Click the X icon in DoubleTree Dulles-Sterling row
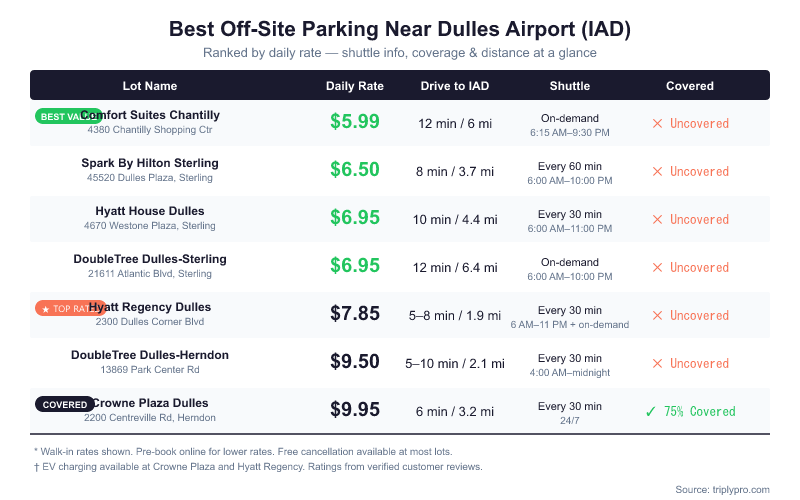800x500 pixels. 657,268
